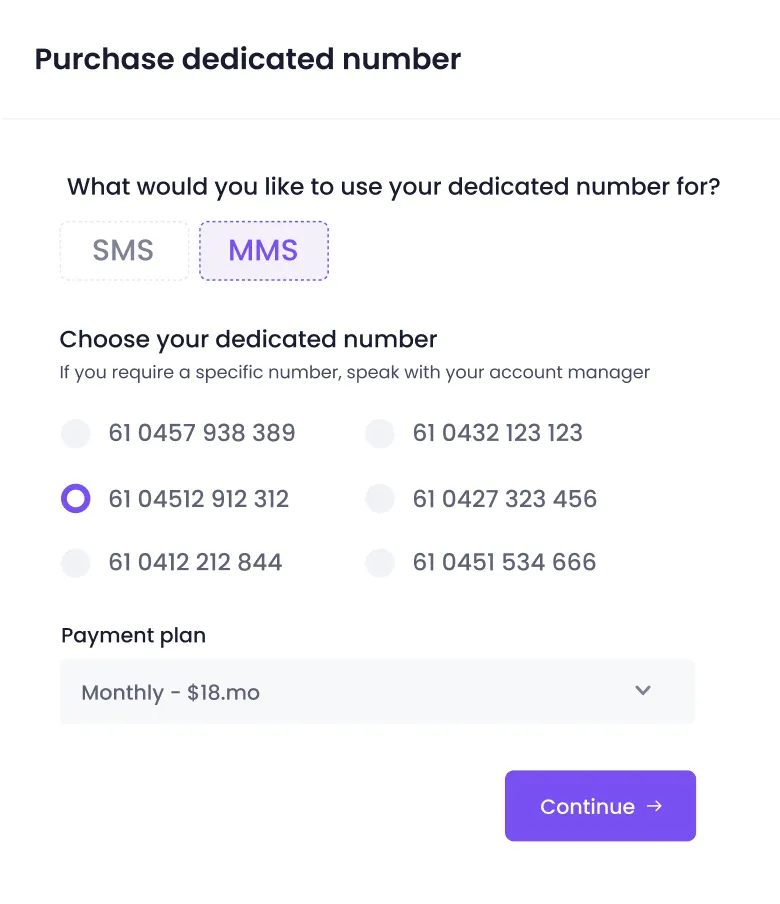Screen dimensions: 780x904
Task: Click the account manager note text
Action: pos(354,372)
